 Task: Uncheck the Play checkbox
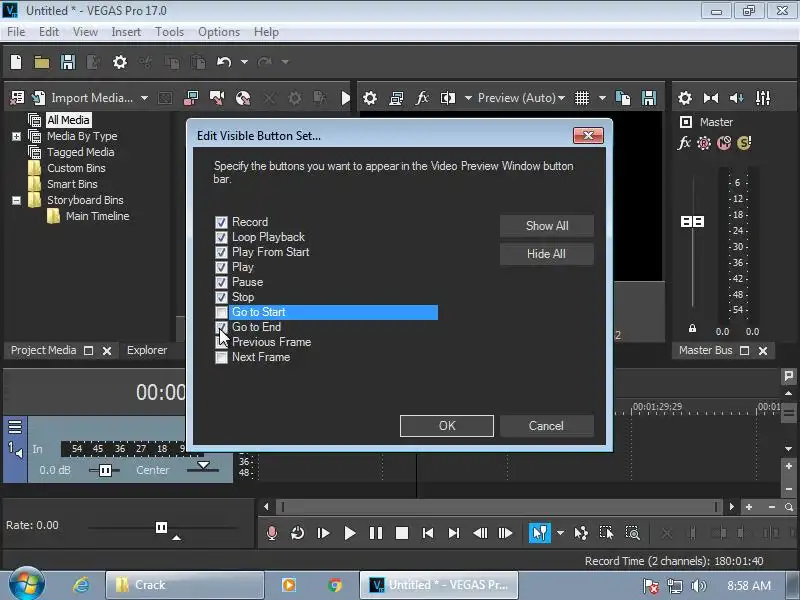coord(221,267)
